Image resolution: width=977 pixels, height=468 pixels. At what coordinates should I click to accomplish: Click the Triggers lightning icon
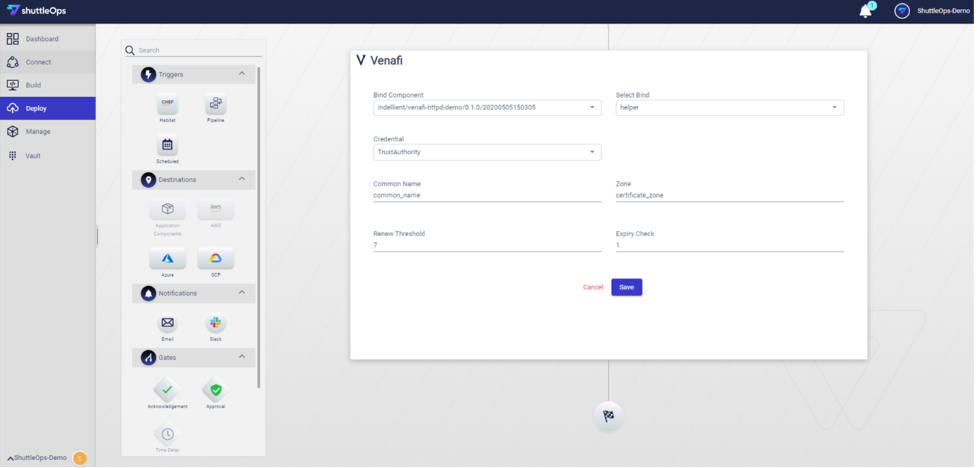[148, 75]
